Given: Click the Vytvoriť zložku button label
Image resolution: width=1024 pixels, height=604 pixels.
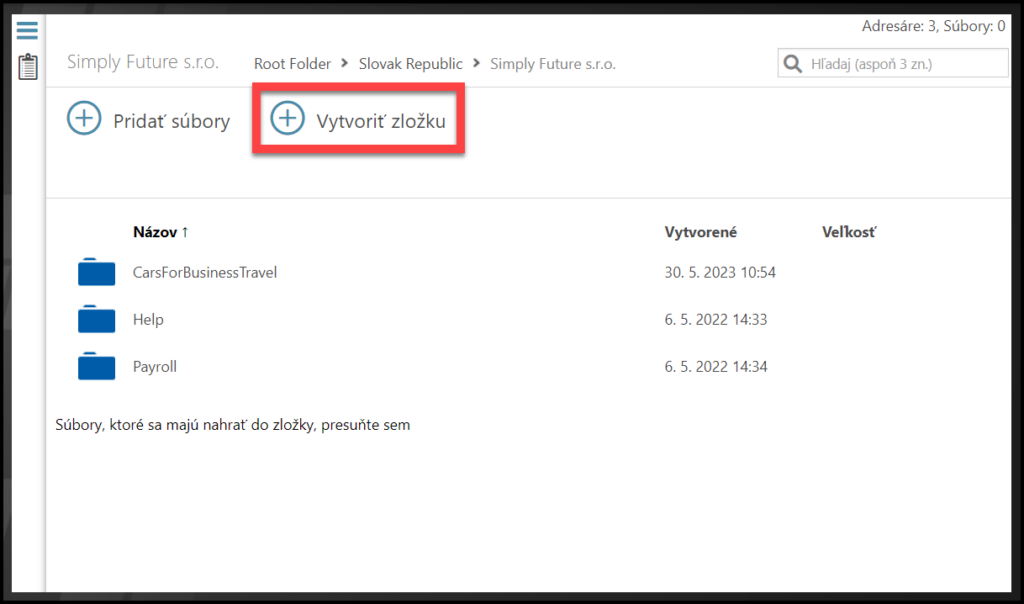Looking at the screenshot, I should point(380,121).
